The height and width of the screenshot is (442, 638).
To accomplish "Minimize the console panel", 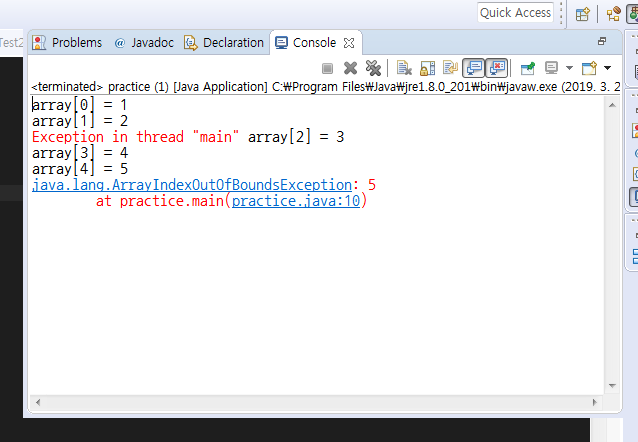I will 602,42.
